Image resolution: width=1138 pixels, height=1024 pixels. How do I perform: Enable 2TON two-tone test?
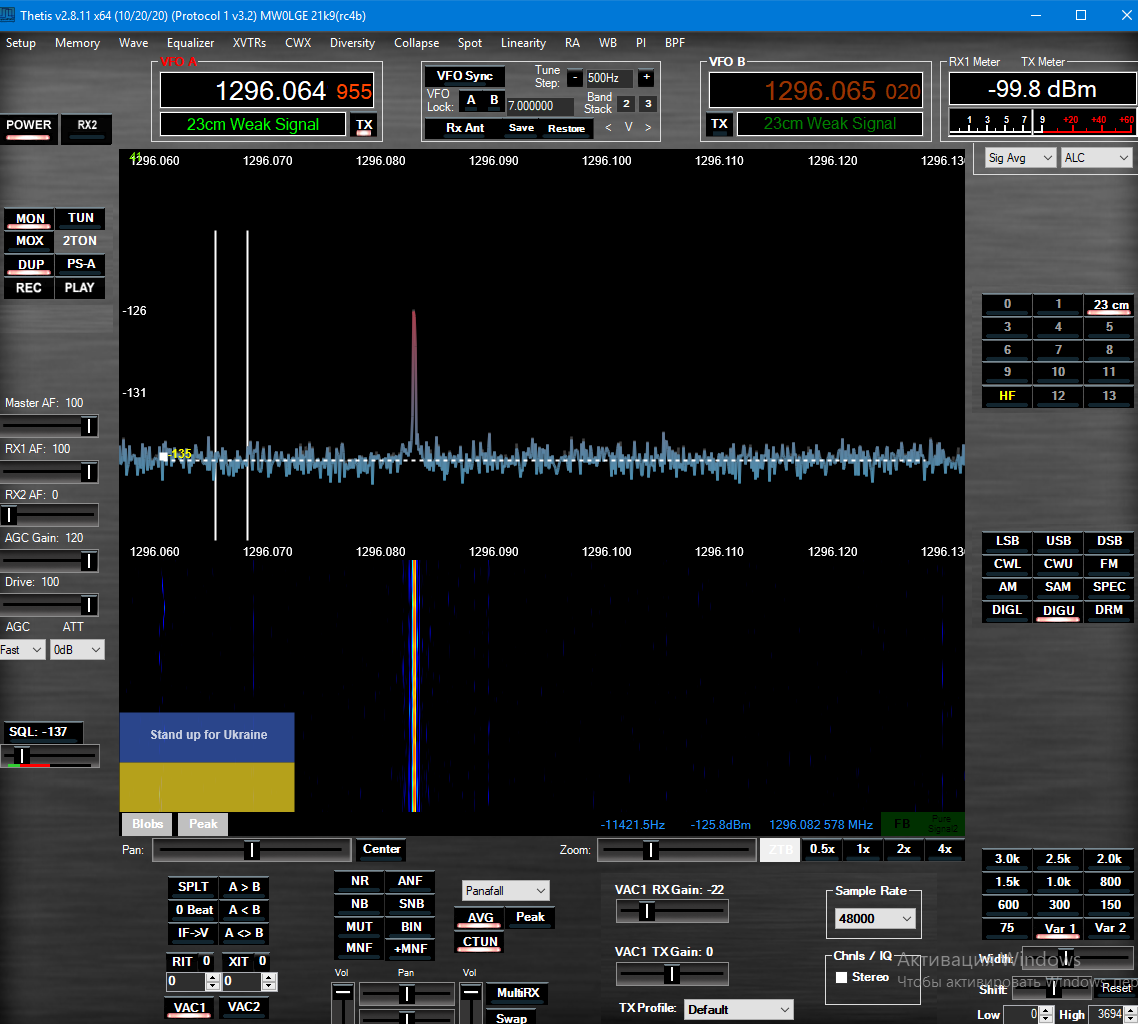80,241
